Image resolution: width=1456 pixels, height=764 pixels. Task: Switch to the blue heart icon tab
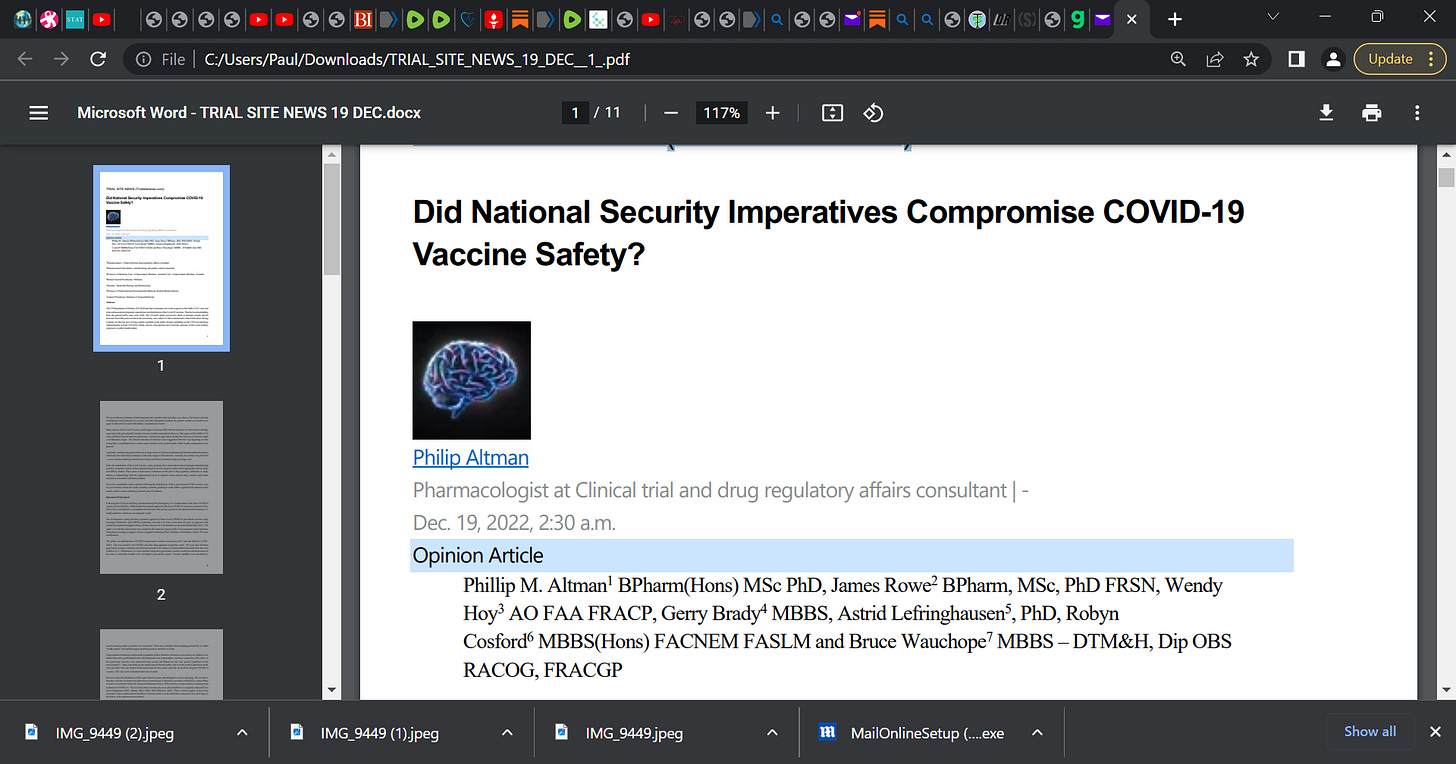(x=467, y=19)
